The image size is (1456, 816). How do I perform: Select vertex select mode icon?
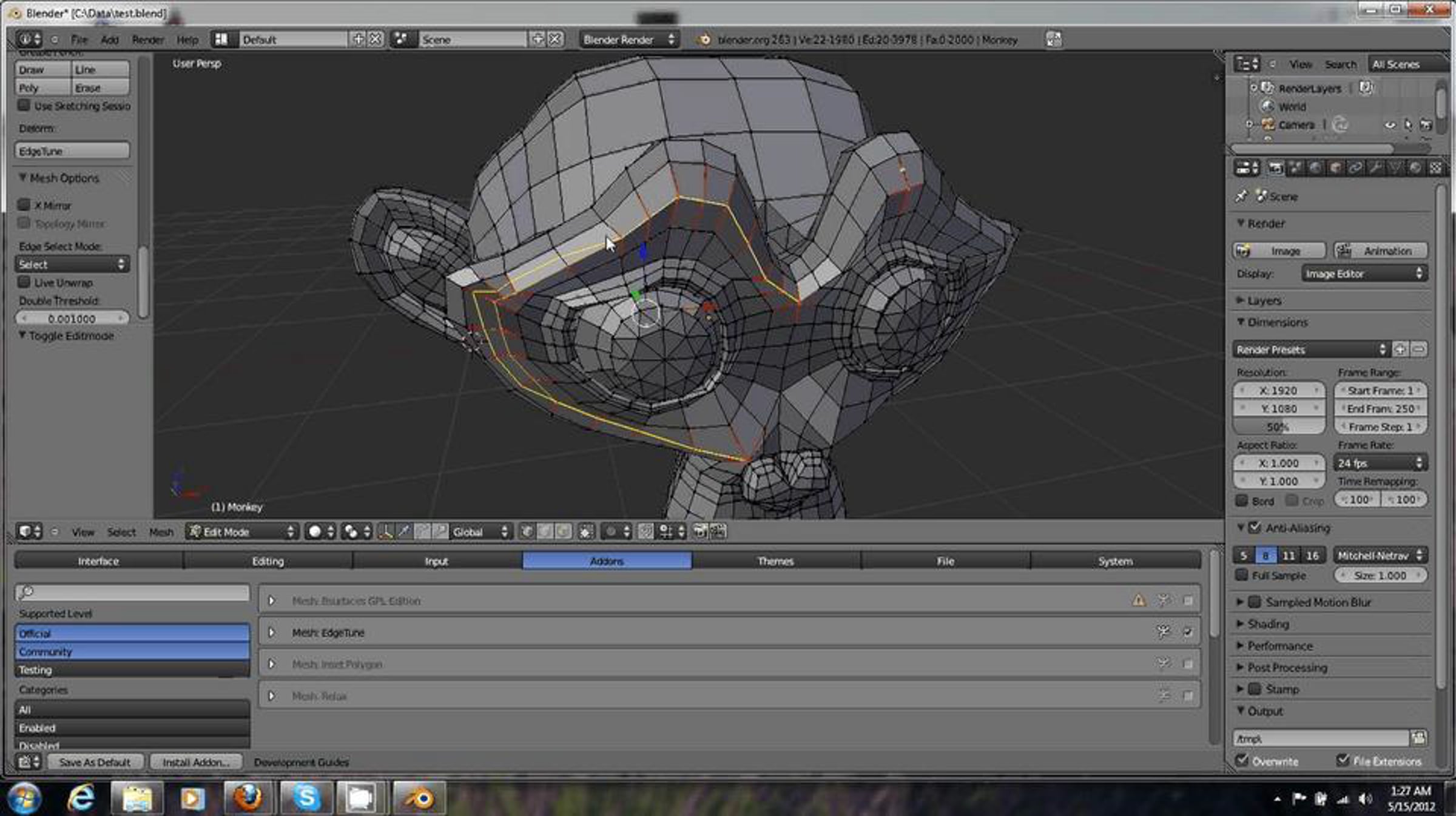click(x=527, y=532)
